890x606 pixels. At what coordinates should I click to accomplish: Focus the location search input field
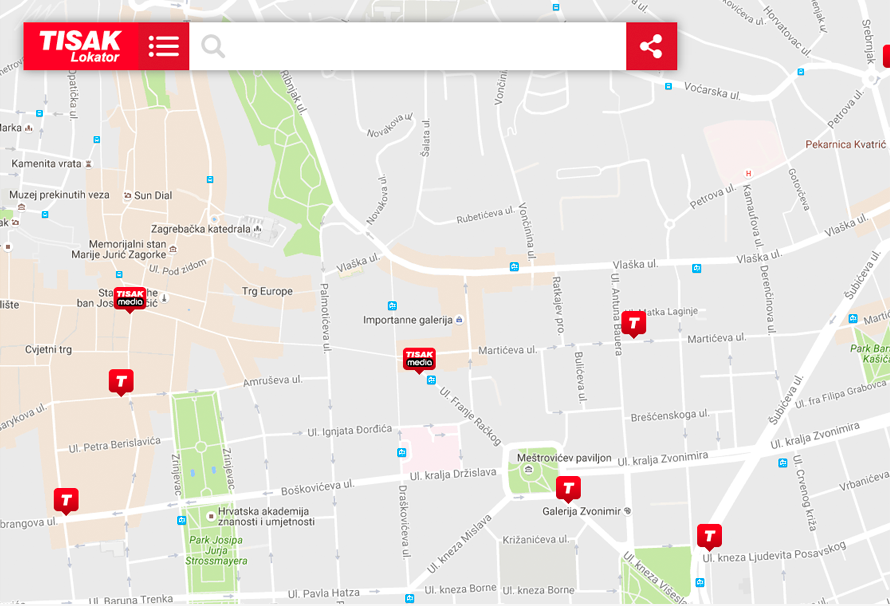click(408, 47)
